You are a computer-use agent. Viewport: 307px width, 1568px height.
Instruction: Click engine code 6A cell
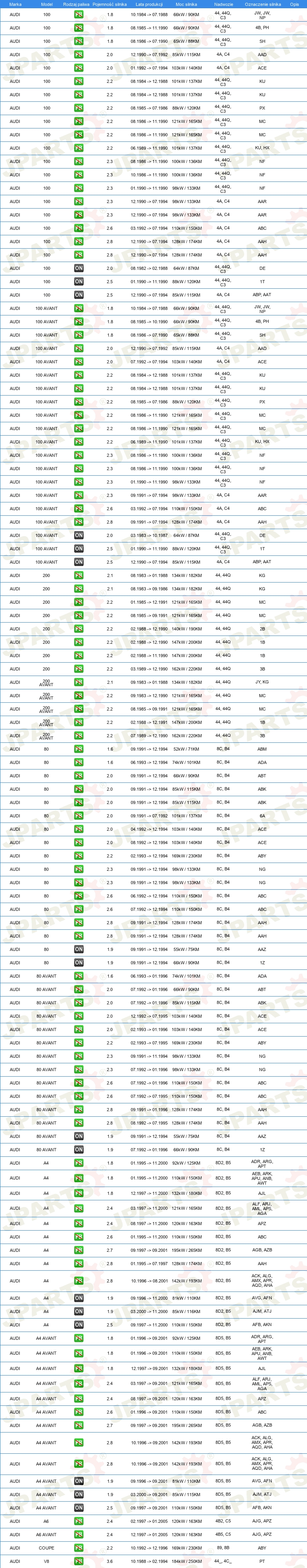click(262, 816)
